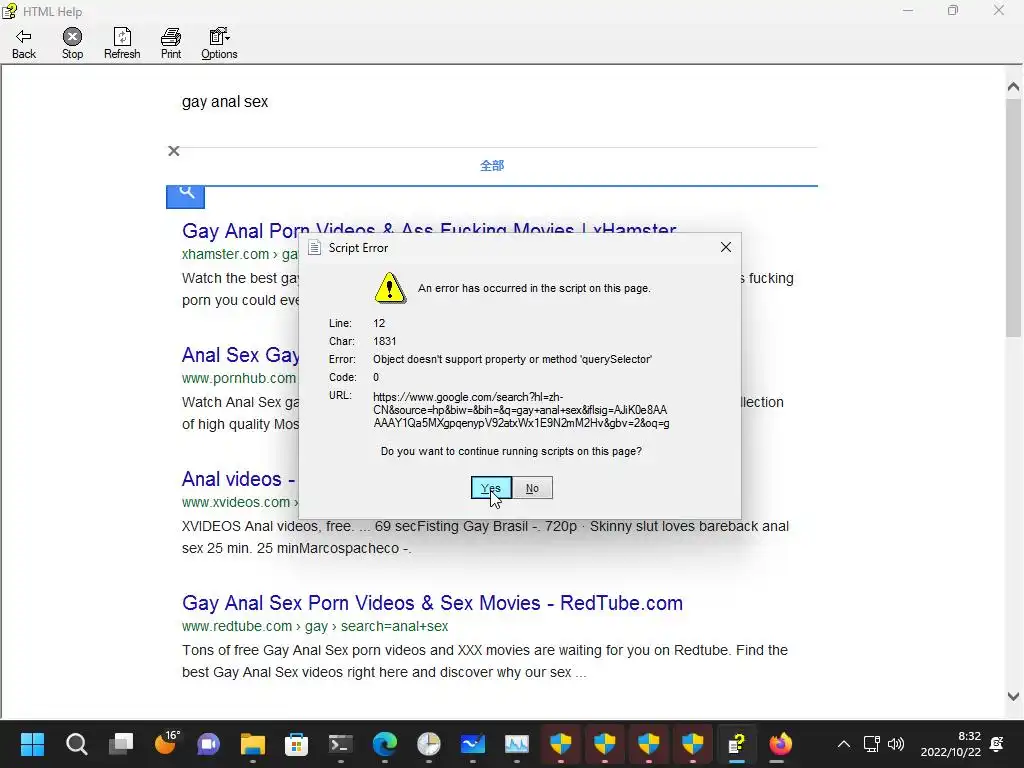Open the notification center icon

[x=997, y=744]
